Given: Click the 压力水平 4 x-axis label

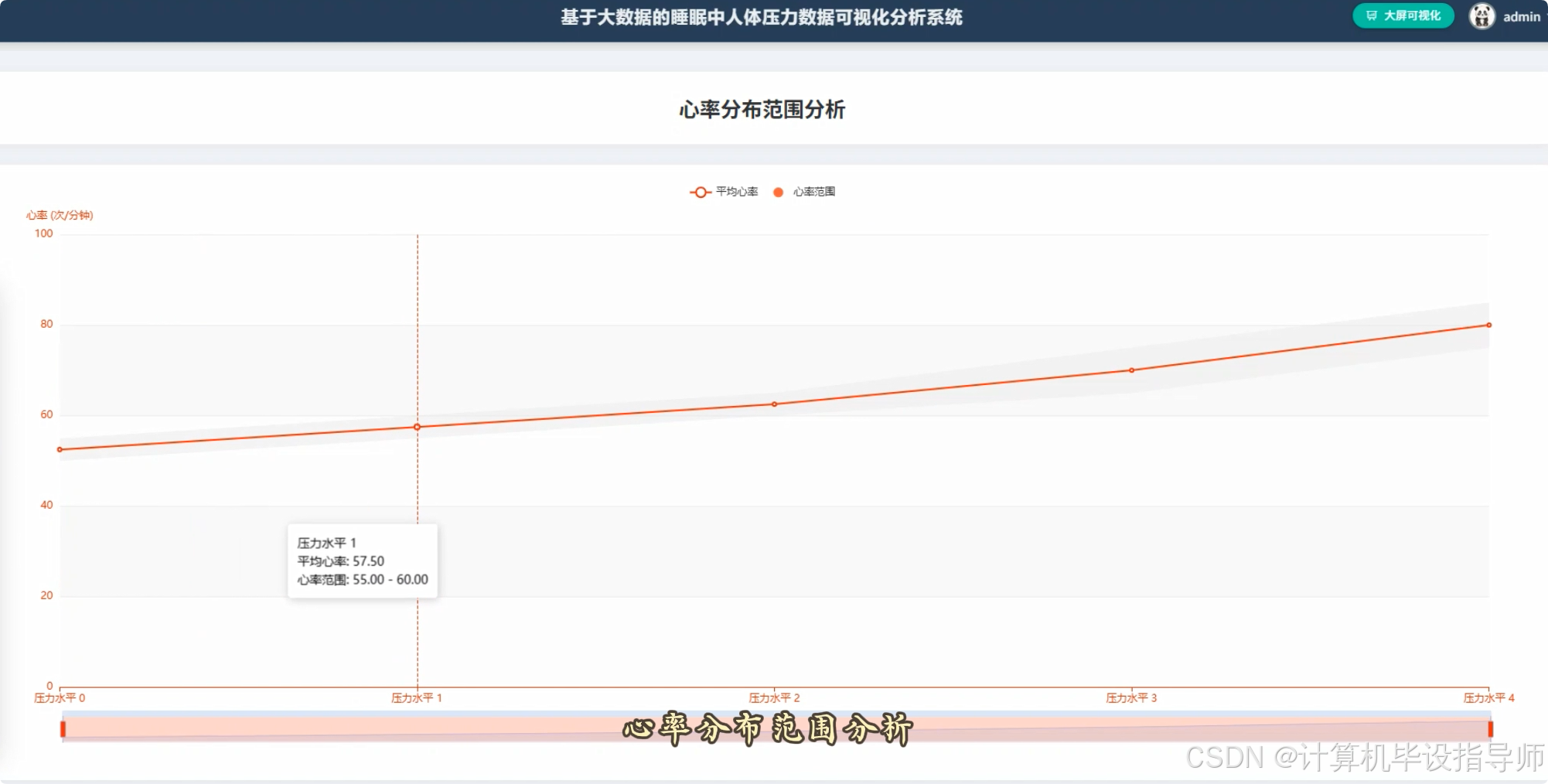Looking at the screenshot, I should click(x=1488, y=698).
